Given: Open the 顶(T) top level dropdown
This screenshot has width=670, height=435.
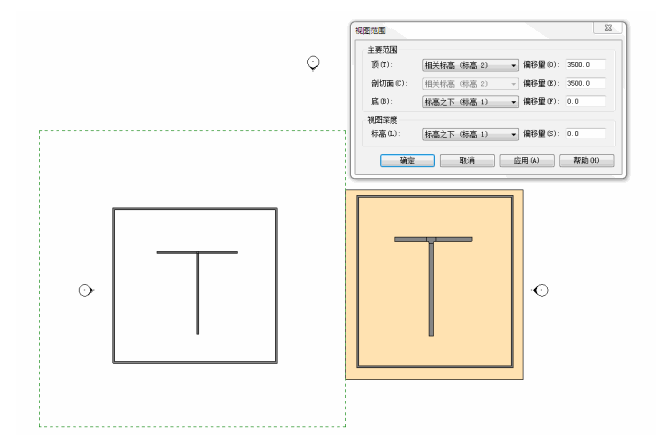Looking at the screenshot, I should click(472, 64).
